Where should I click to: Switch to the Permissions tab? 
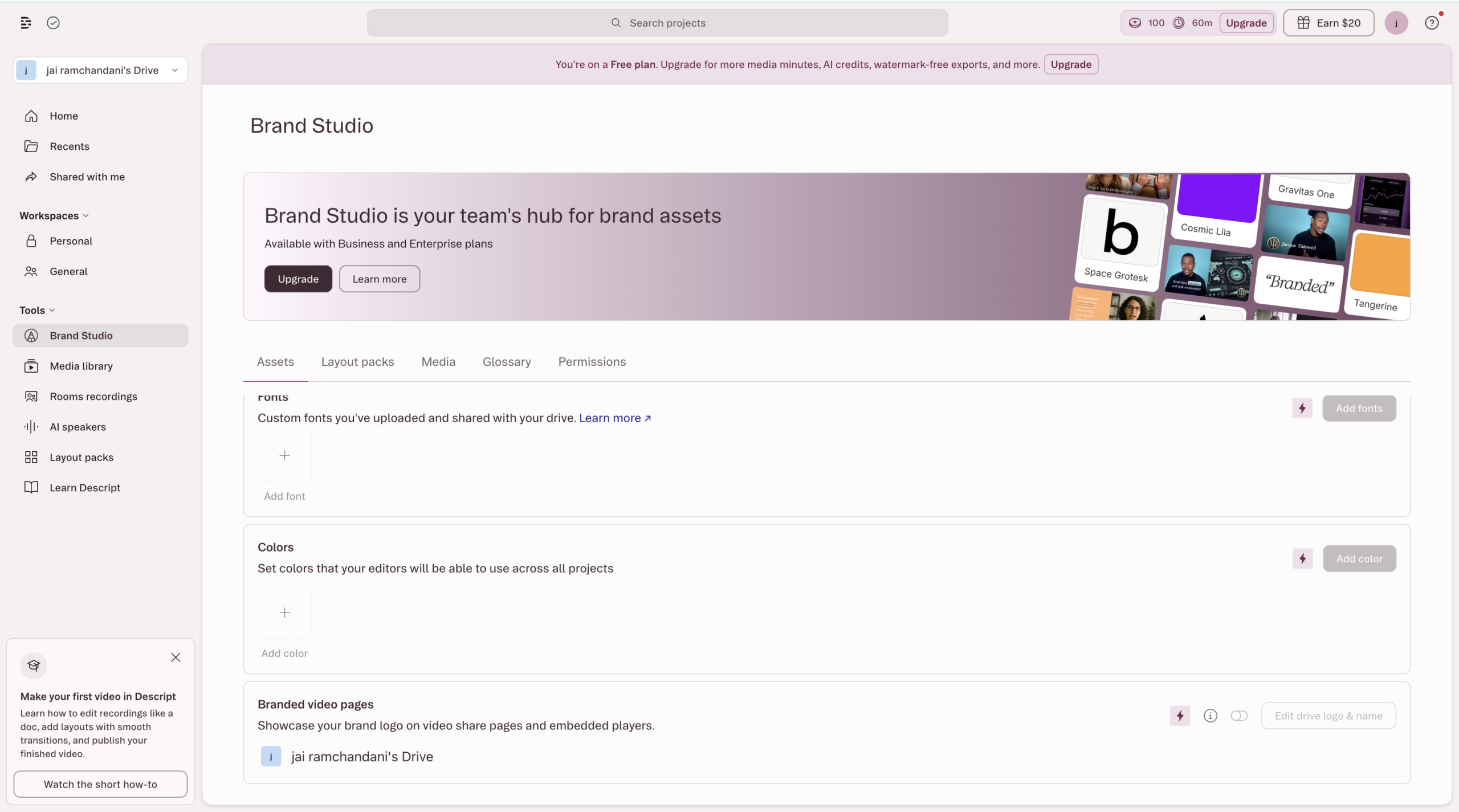tap(592, 362)
